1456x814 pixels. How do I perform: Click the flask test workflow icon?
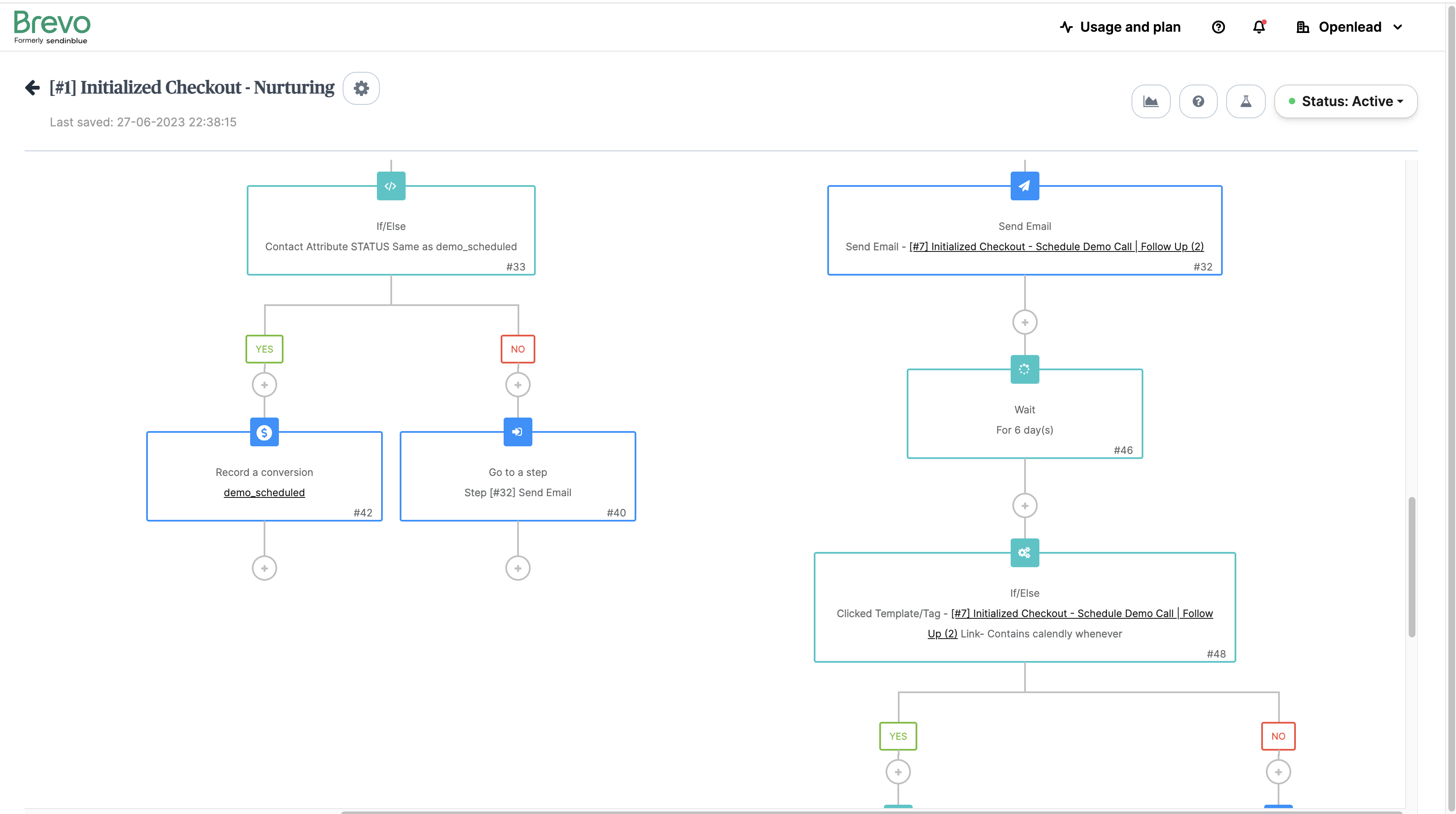tap(1245, 101)
